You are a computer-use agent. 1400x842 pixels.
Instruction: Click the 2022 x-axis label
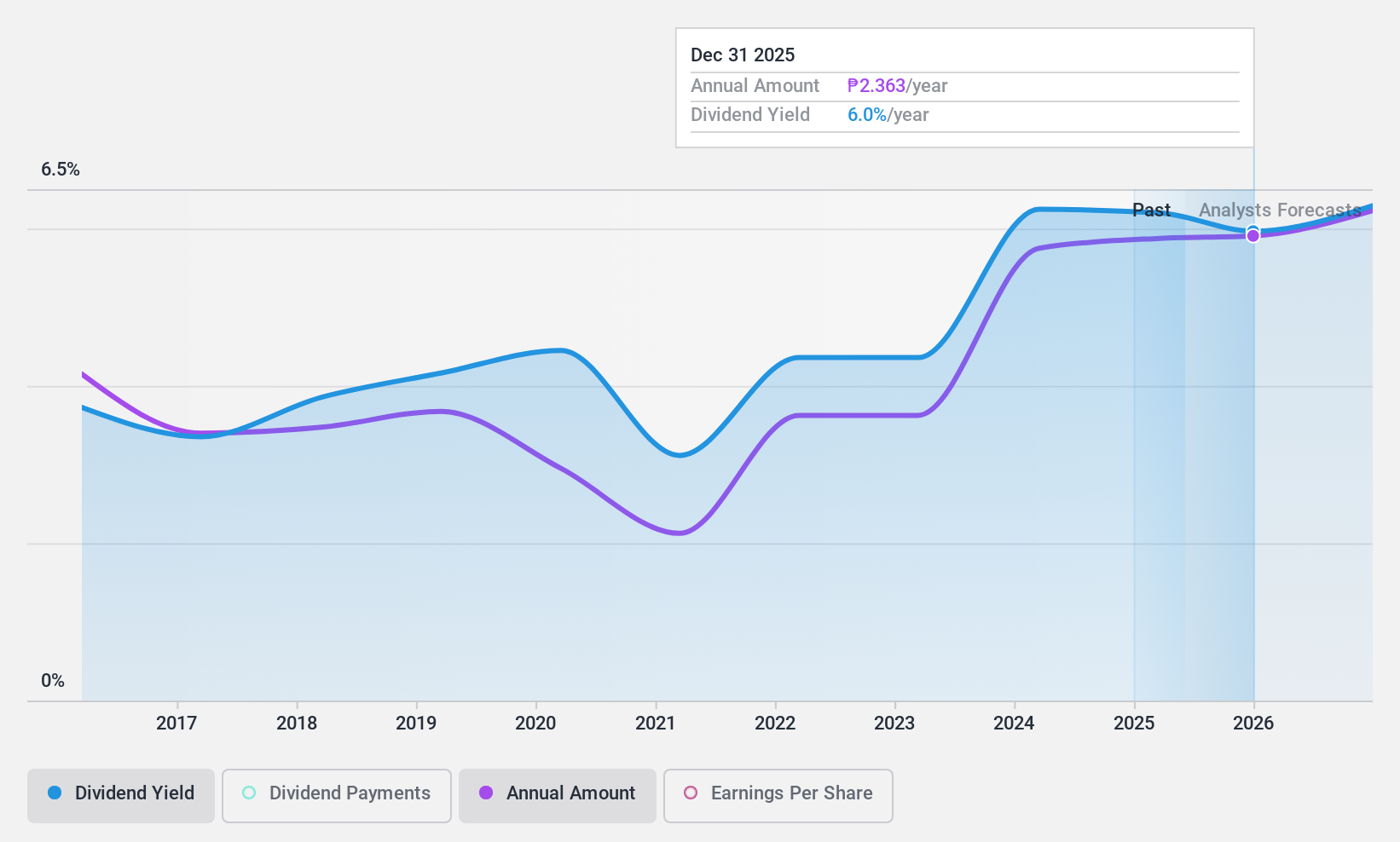click(x=775, y=724)
